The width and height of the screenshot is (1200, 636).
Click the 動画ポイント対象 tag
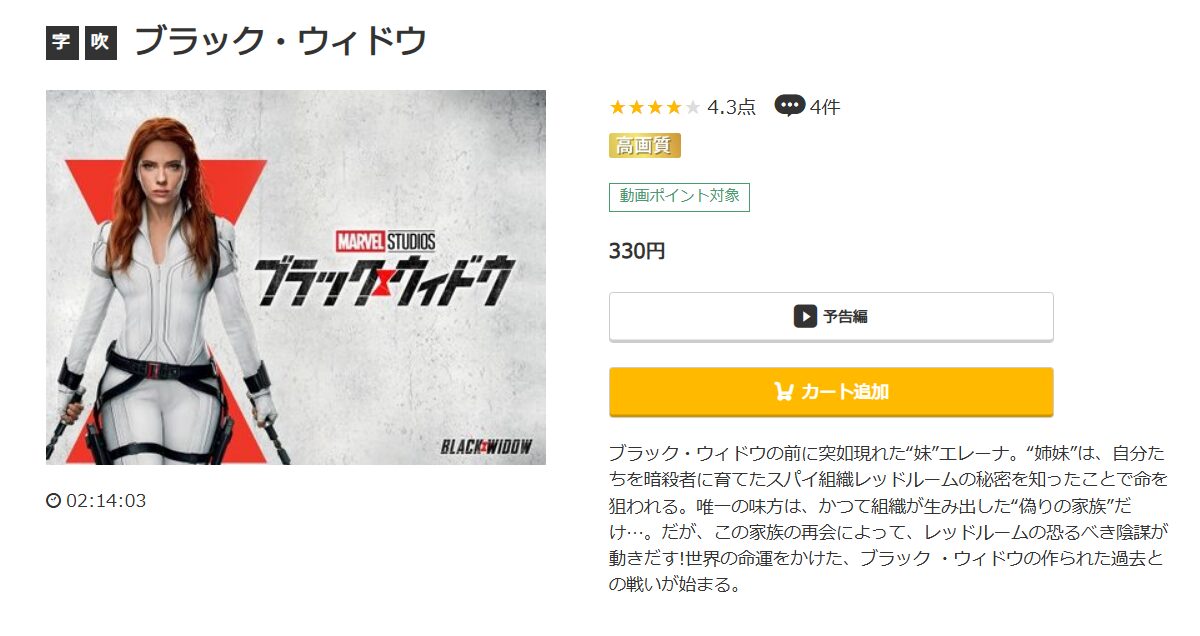pos(679,197)
